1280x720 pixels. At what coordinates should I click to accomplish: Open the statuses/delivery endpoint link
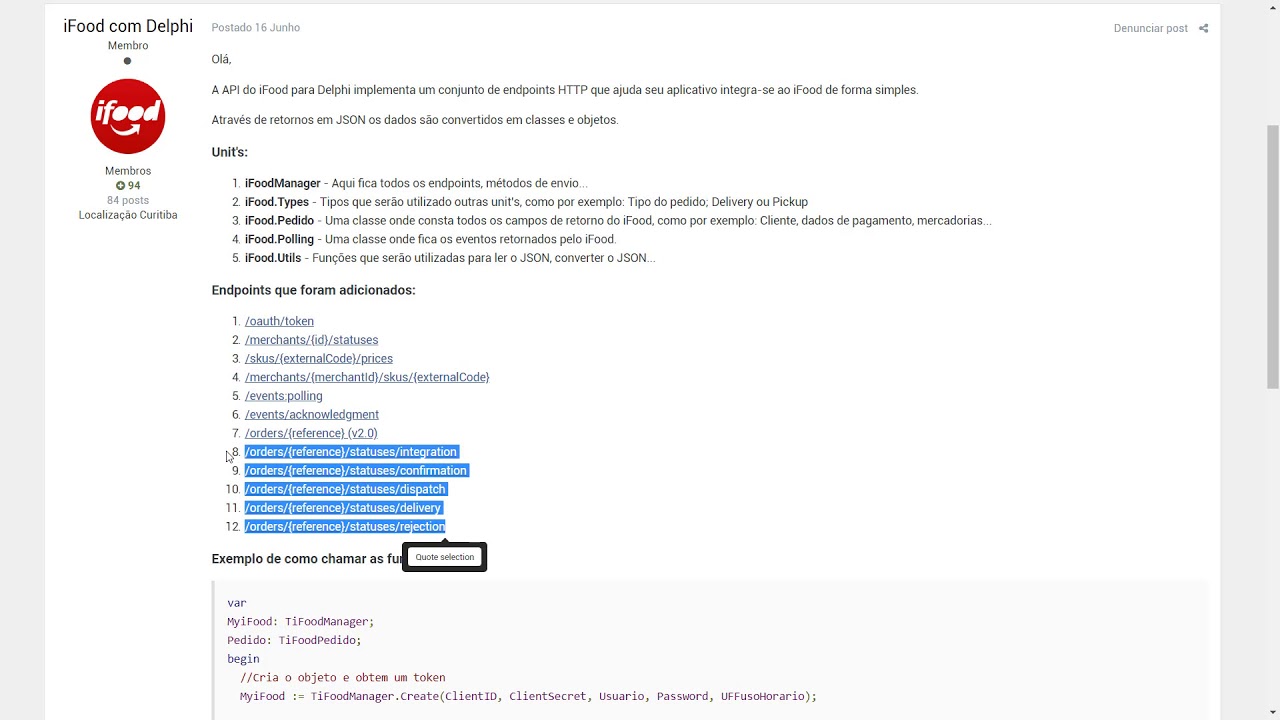point(343,508)
